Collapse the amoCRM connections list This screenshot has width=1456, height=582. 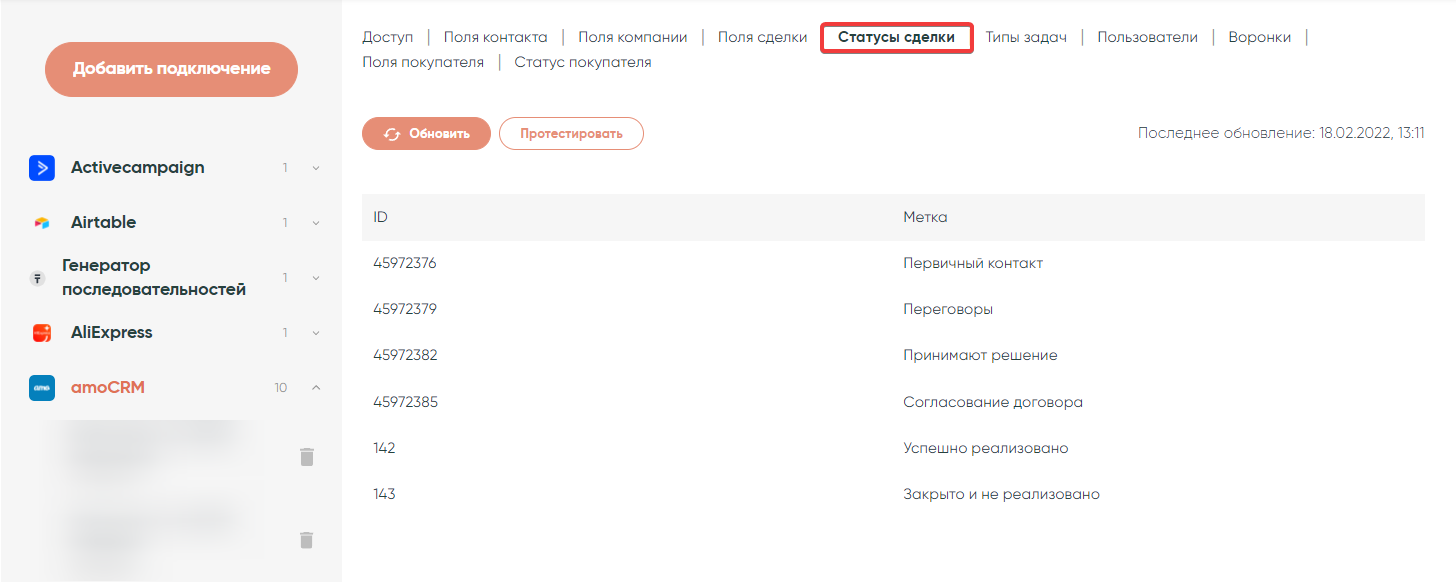pyautogui.click(x=316, y=388)
